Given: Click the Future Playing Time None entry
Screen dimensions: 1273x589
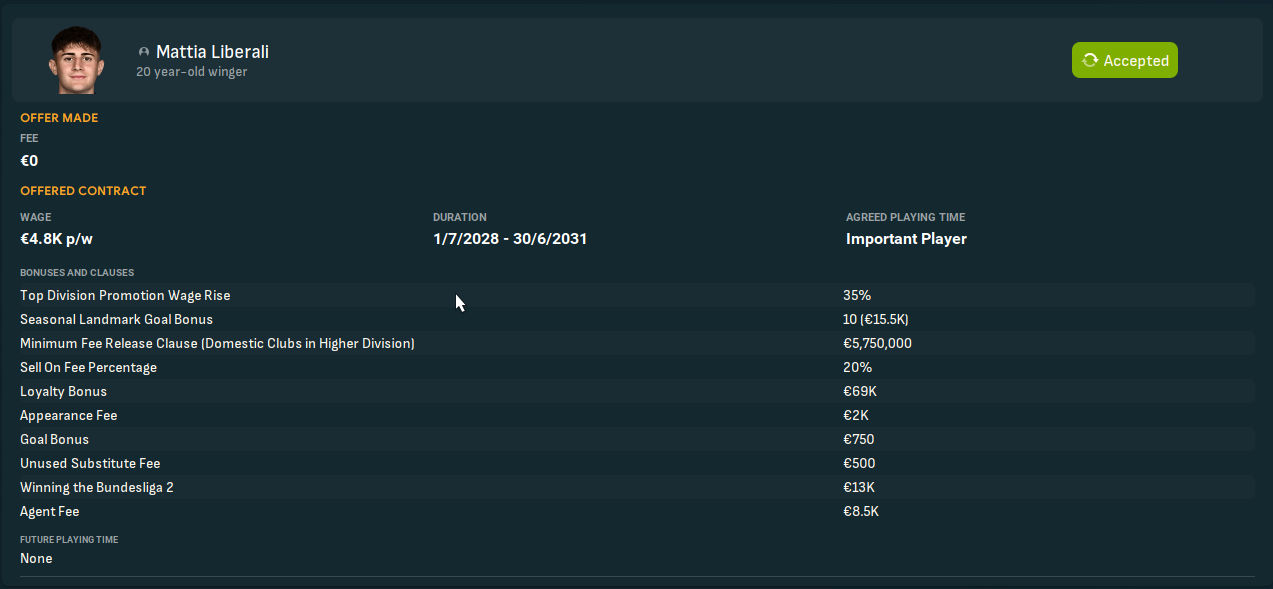Looking at the screenshot, I should [x=36, y=558].
